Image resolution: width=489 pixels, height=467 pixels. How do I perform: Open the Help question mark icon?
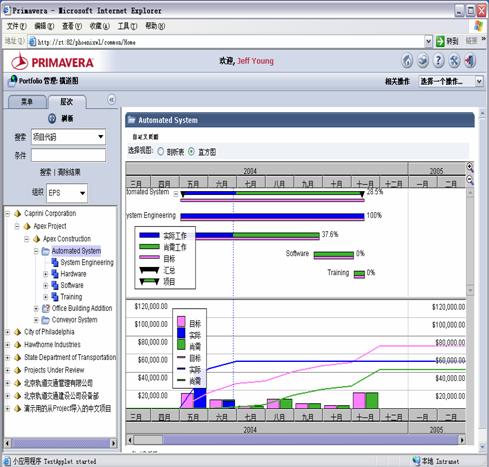pyautogui.click(x=438, y=61)
